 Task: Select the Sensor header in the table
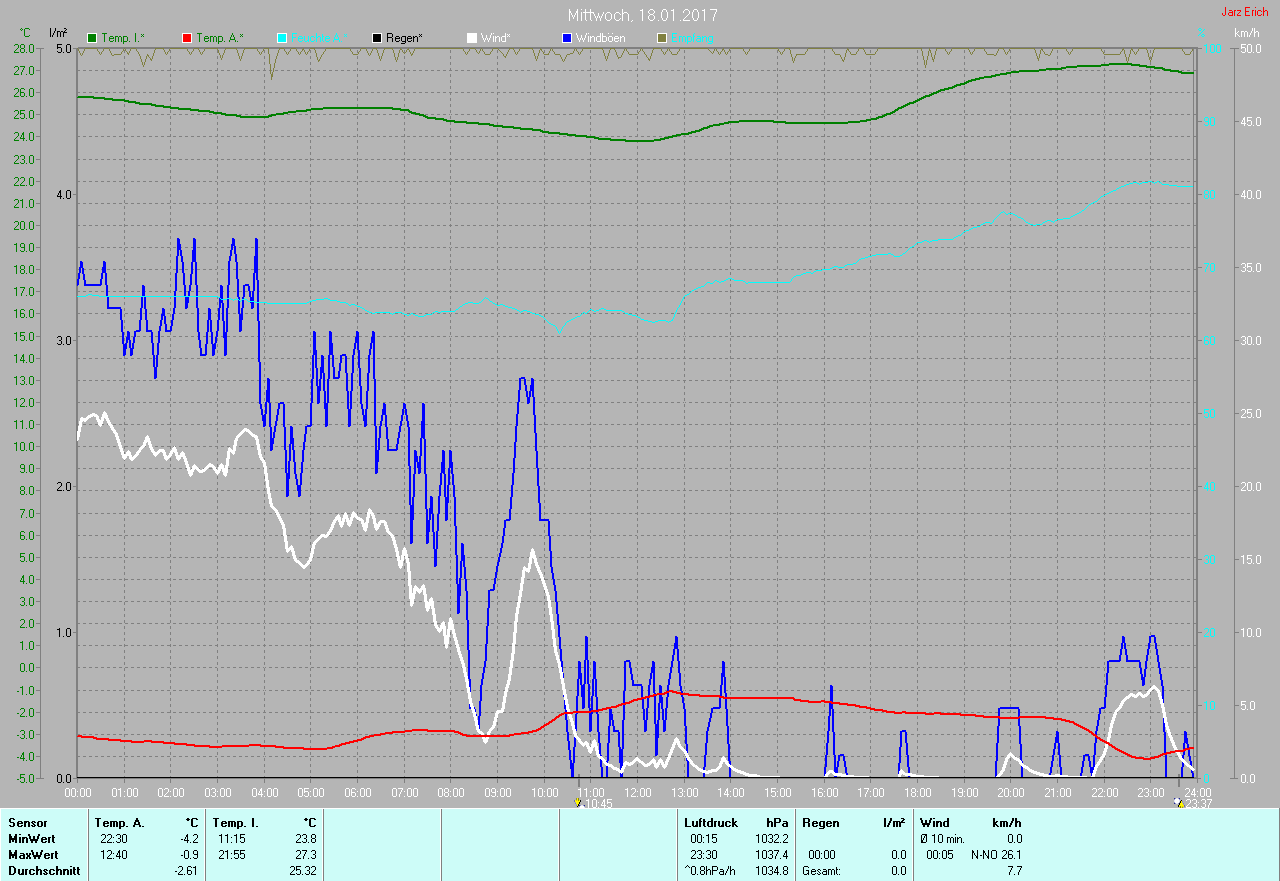point(27,823)
